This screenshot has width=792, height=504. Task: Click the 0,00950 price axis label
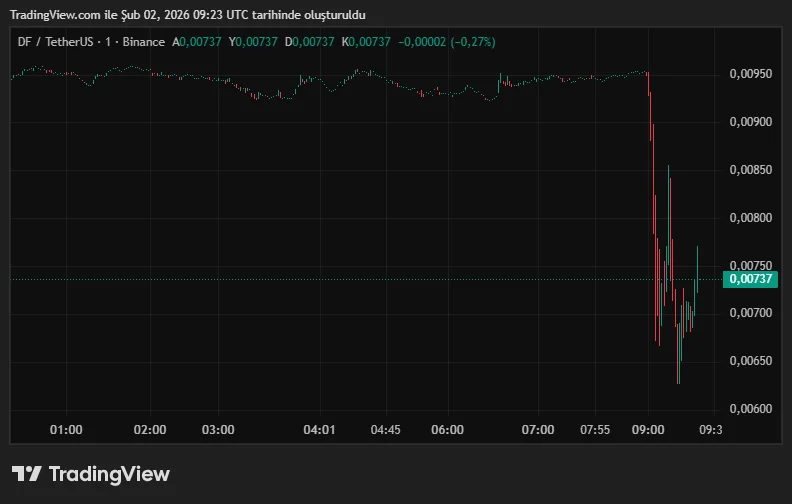(751, 74)
